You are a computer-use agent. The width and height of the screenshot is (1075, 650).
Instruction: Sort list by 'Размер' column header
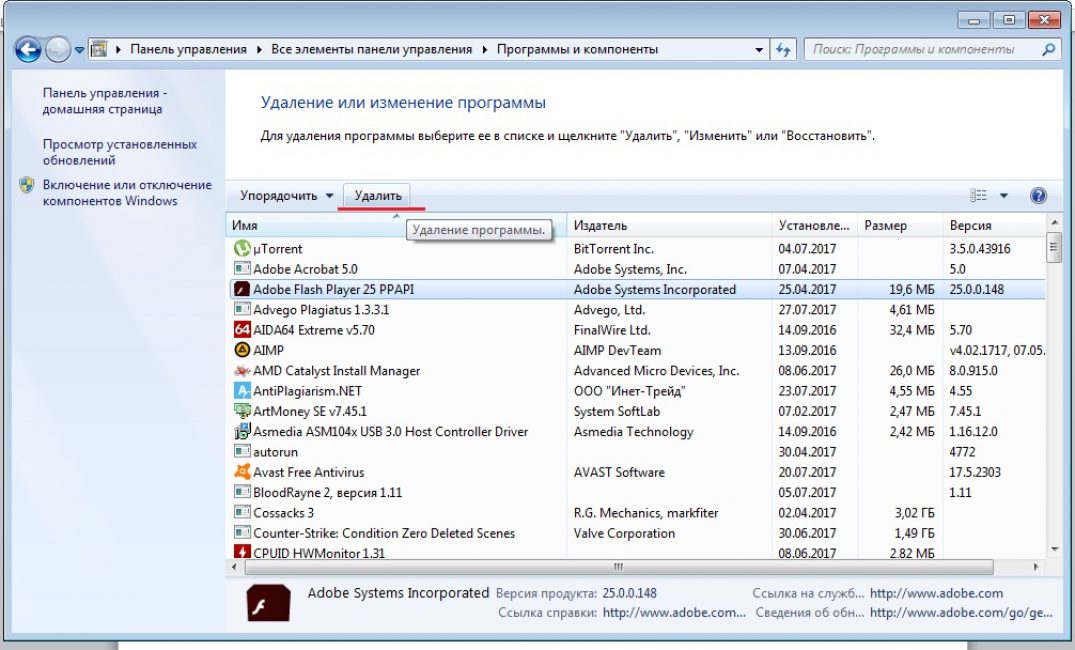899,226
